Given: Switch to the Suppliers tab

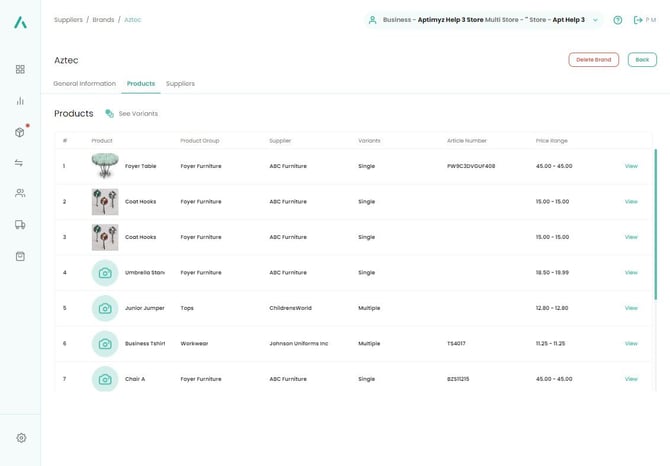Looking at the screenshot, I should click(180, 84).
